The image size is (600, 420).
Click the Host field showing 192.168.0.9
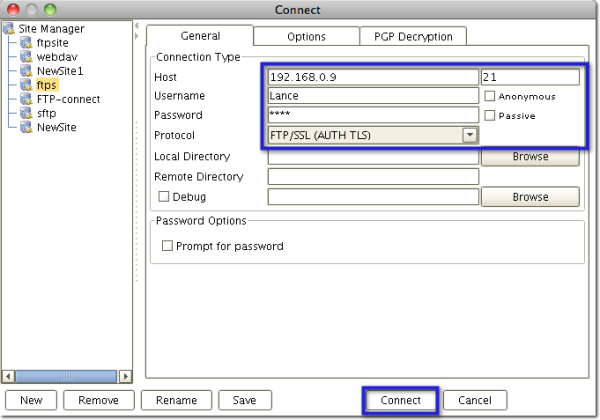(373, 77)
